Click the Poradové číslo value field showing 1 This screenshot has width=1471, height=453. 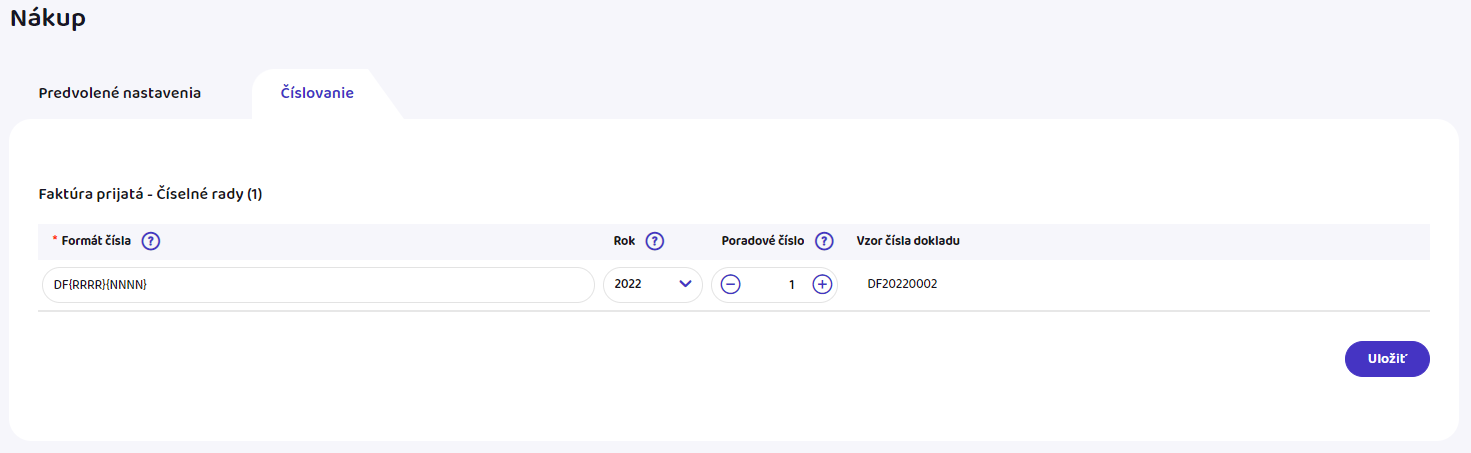click(x=778, y=285)
